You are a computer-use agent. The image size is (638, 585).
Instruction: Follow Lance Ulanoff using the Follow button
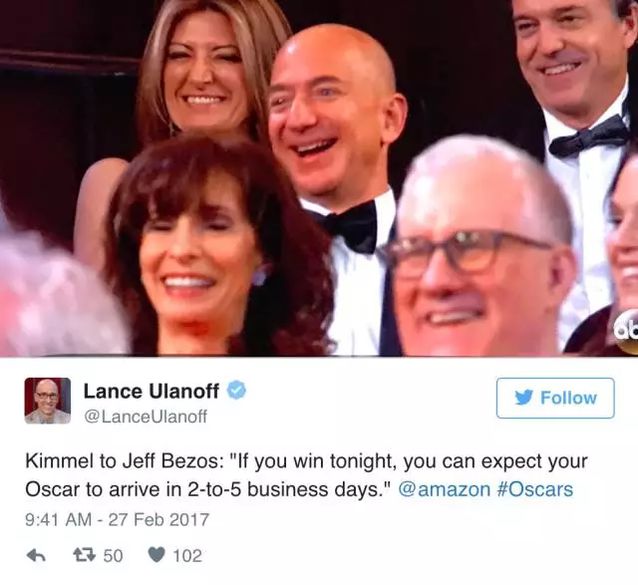555,398
